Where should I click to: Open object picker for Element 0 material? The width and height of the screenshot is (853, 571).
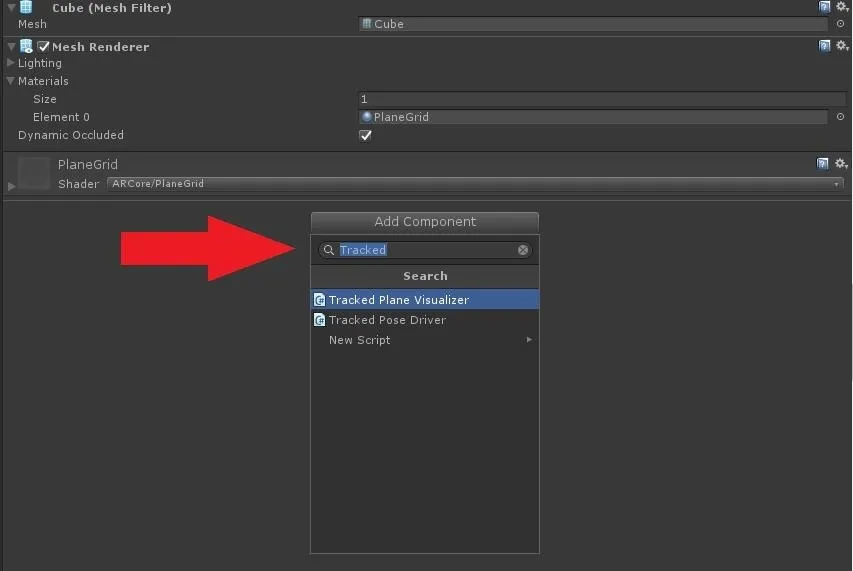[840, 117]
